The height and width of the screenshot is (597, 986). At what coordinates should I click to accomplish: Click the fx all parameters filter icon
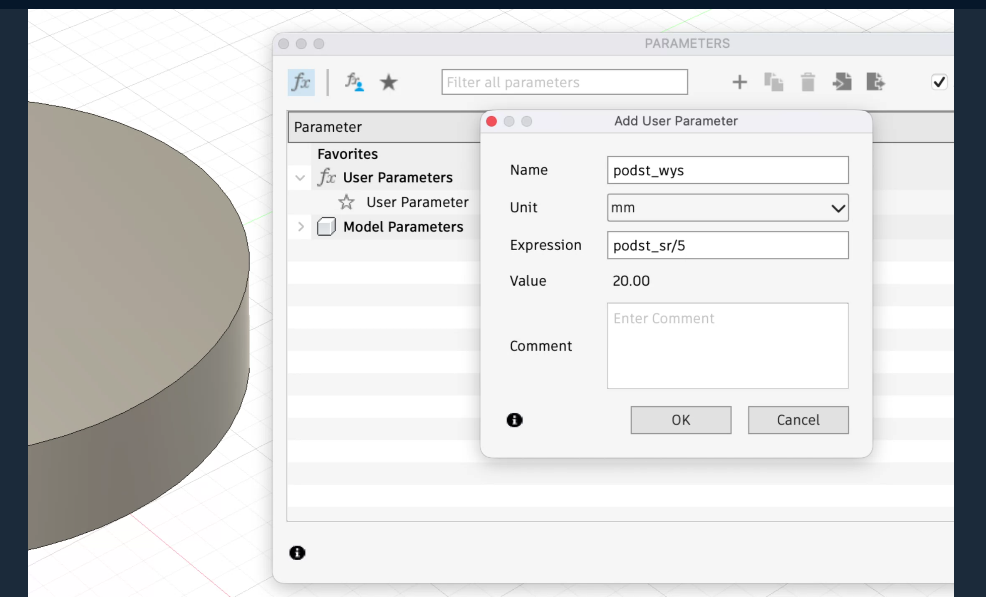click(x=301, y=82)
